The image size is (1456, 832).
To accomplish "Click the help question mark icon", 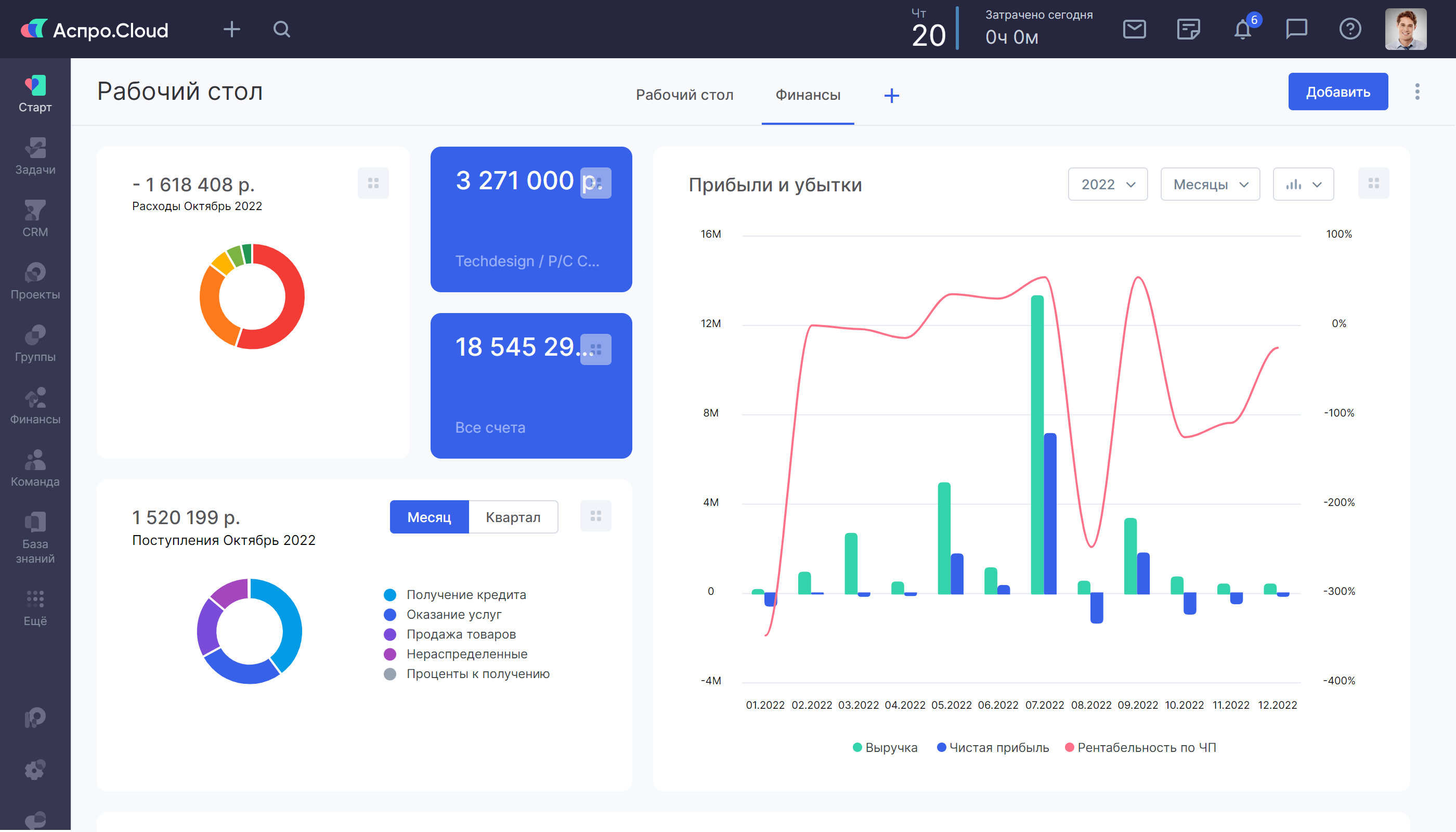I will tap(1350, 29).
